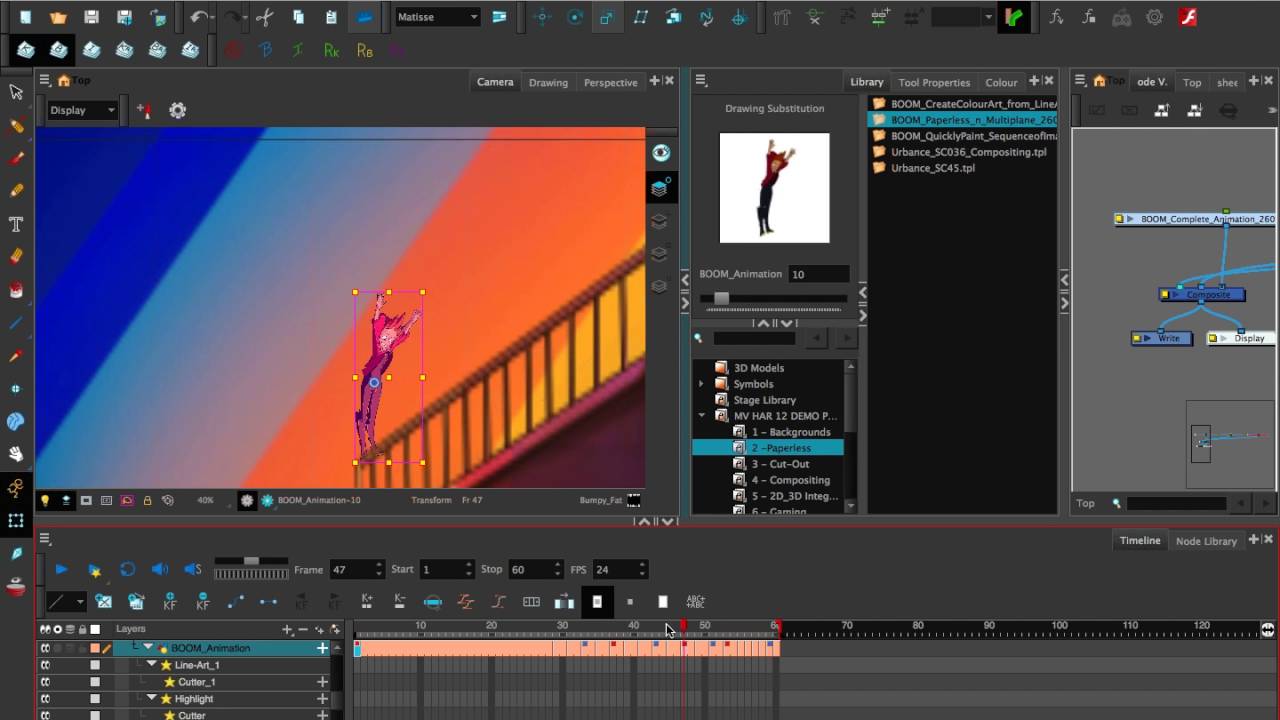Toggle the show all layers eyes icon in header
This screenshot has height=720, width=1280.
(45, 629)
